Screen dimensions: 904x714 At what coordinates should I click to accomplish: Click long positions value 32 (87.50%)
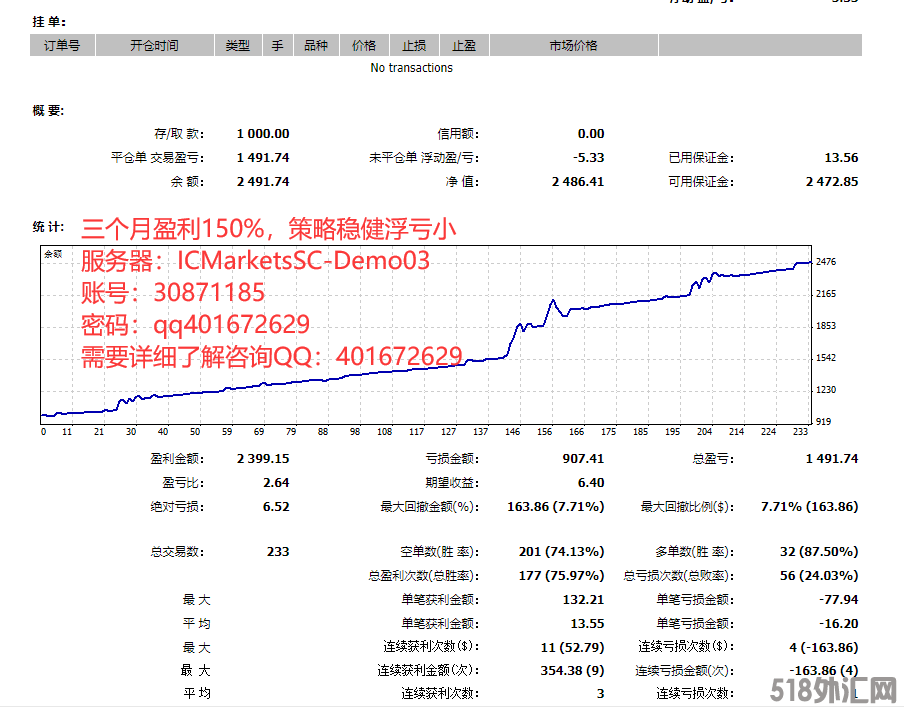point(819,552)
